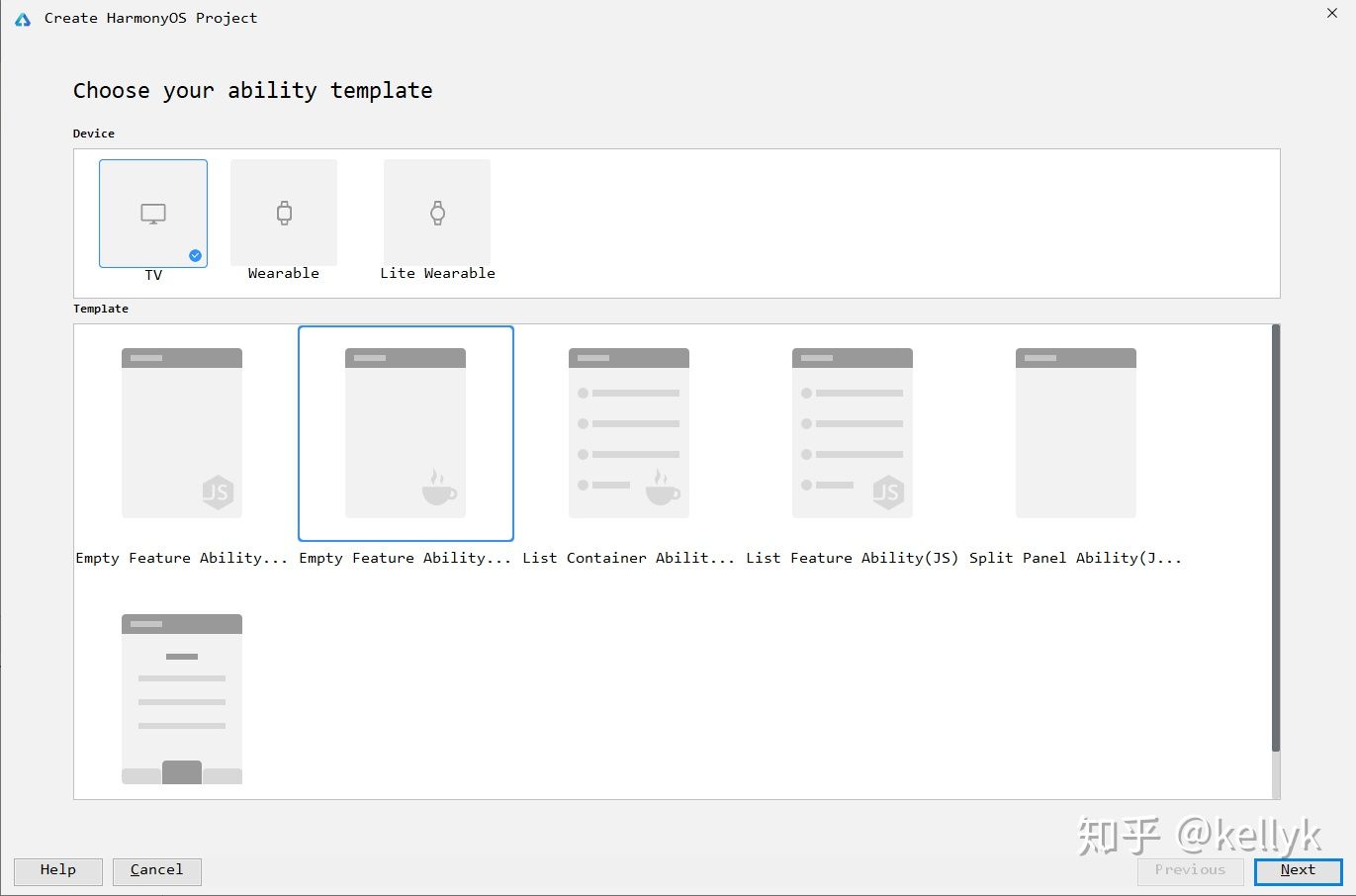1356x896 pixels.
Task: Click the "Lite Wearable" device label
Action: [437, 273]
